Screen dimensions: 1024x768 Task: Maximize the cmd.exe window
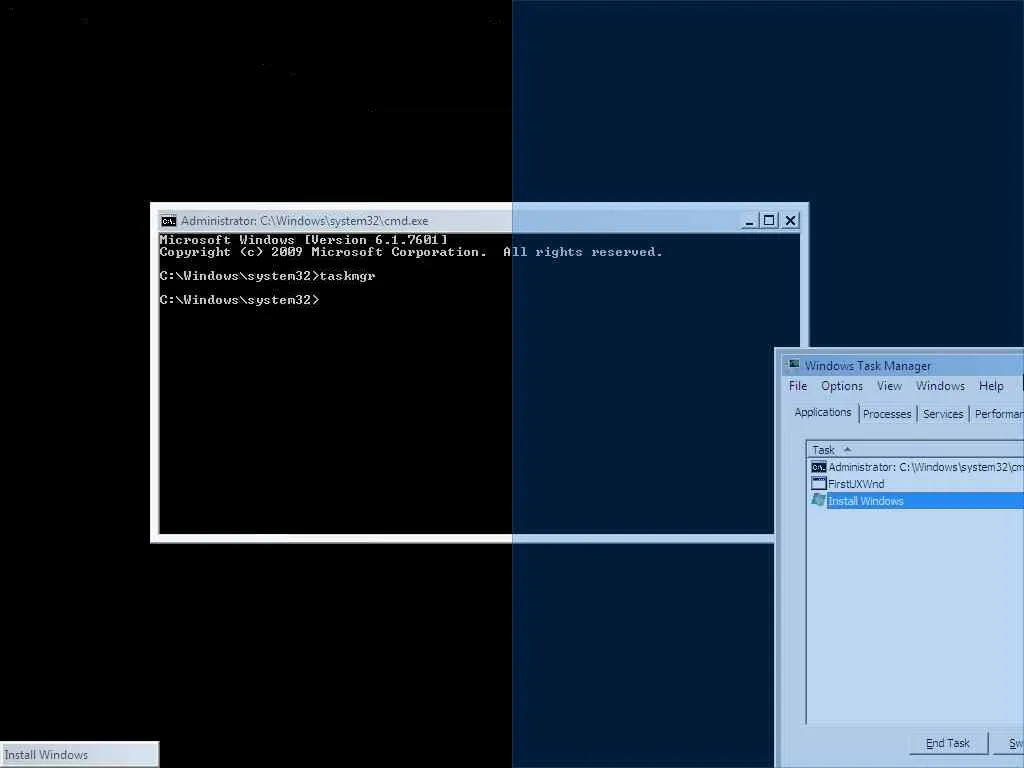click(769, 221)
